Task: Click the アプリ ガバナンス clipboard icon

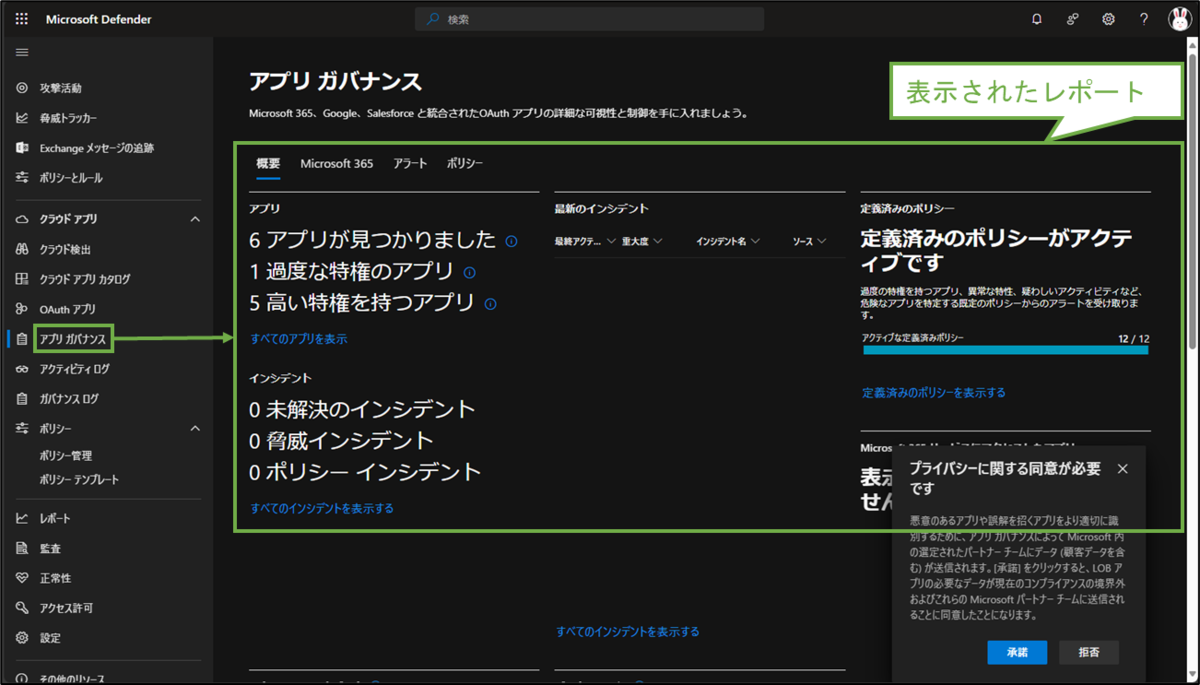Action: click(22, 339)
